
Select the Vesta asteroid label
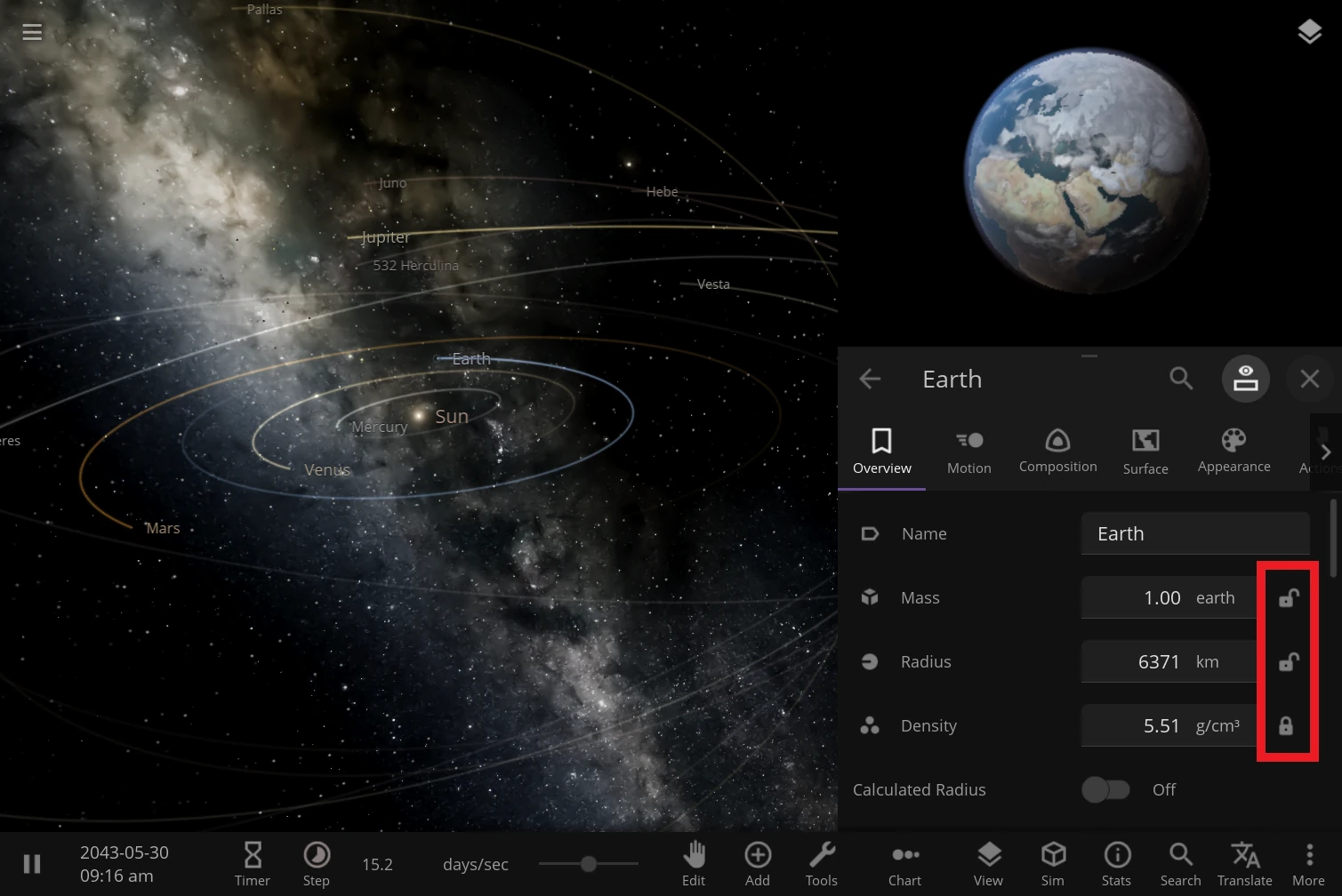713,284
